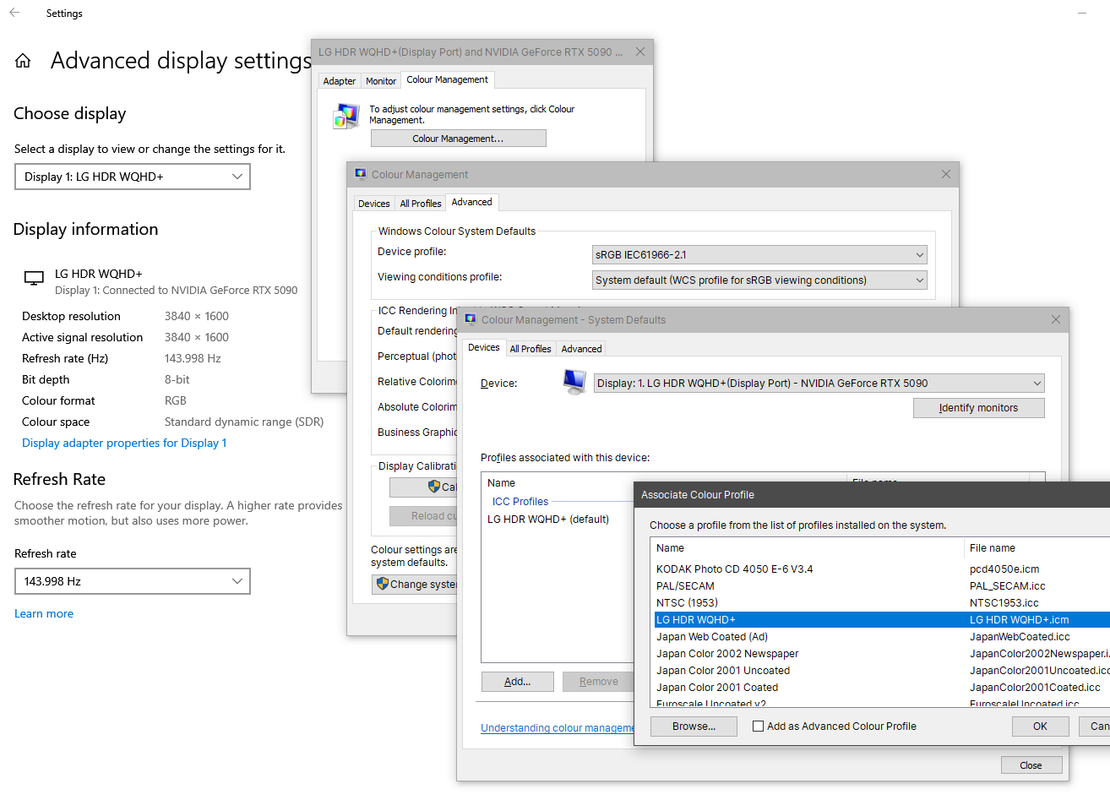Click the System Defaults window title icon
The height and width of the screenshot is (800, 1110).
tap(470, 319)
